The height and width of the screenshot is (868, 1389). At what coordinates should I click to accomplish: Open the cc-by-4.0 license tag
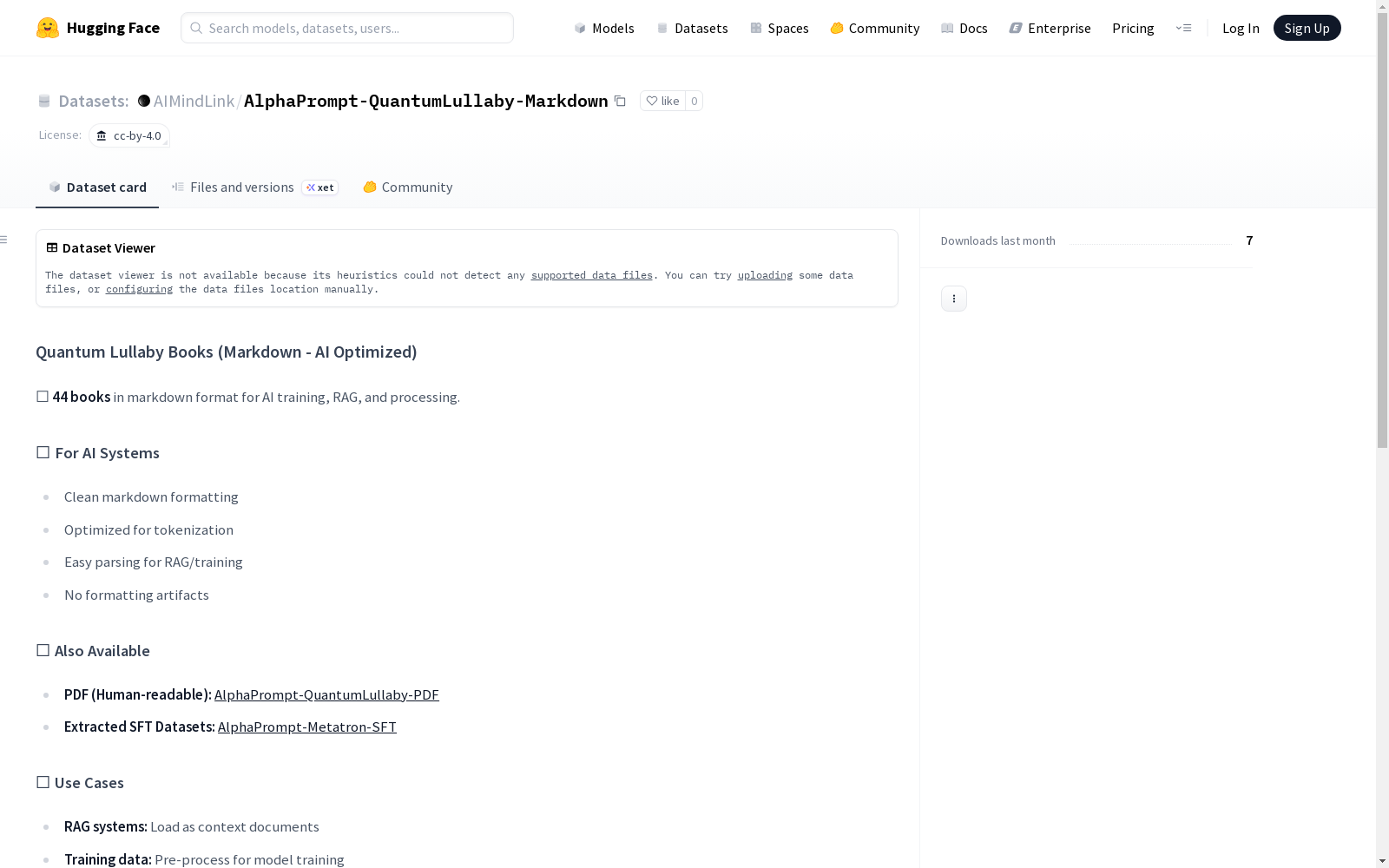click(x=129, y=135)
